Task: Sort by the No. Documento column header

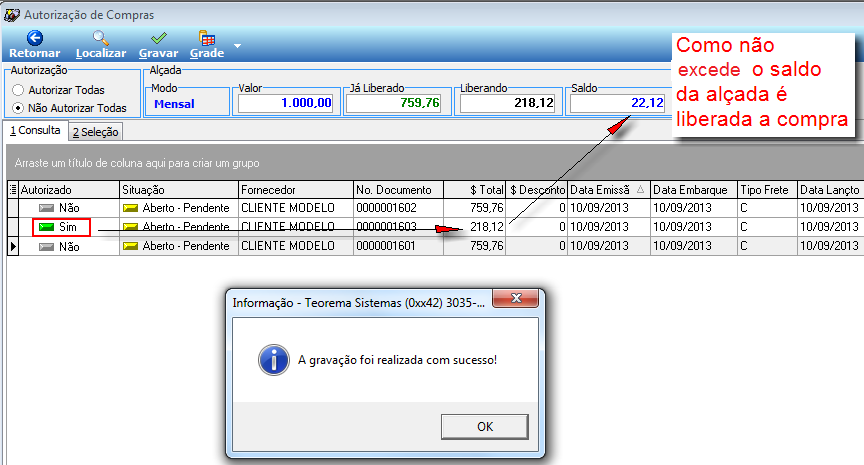Action: (398, 190)
